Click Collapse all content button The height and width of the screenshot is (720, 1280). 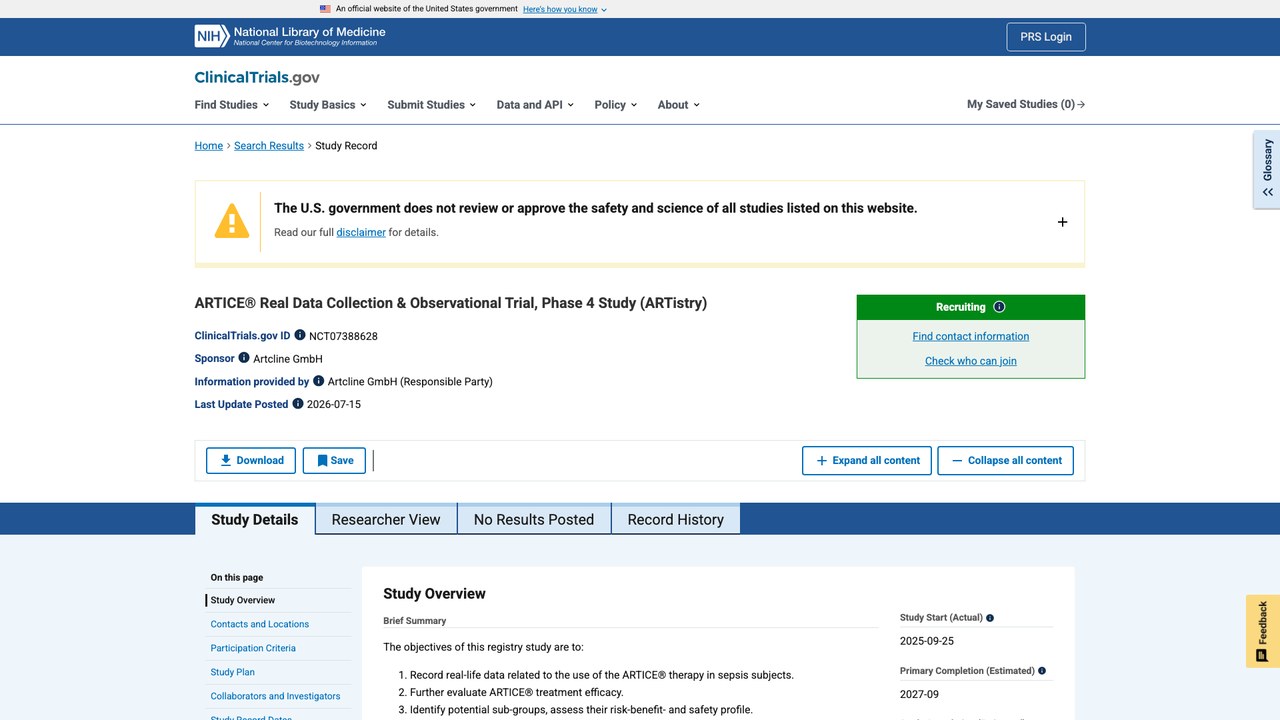point(1006,460)
